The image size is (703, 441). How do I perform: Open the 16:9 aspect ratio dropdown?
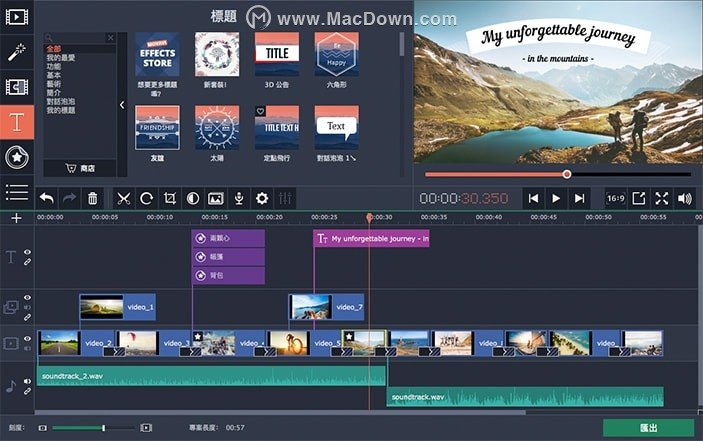(616, 198)
